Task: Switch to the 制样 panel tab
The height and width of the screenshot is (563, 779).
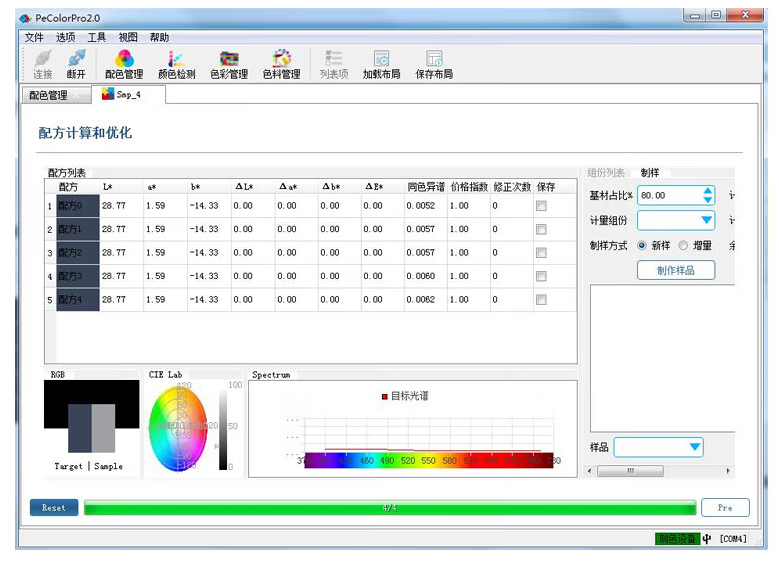Action: (x=649, y=173)
